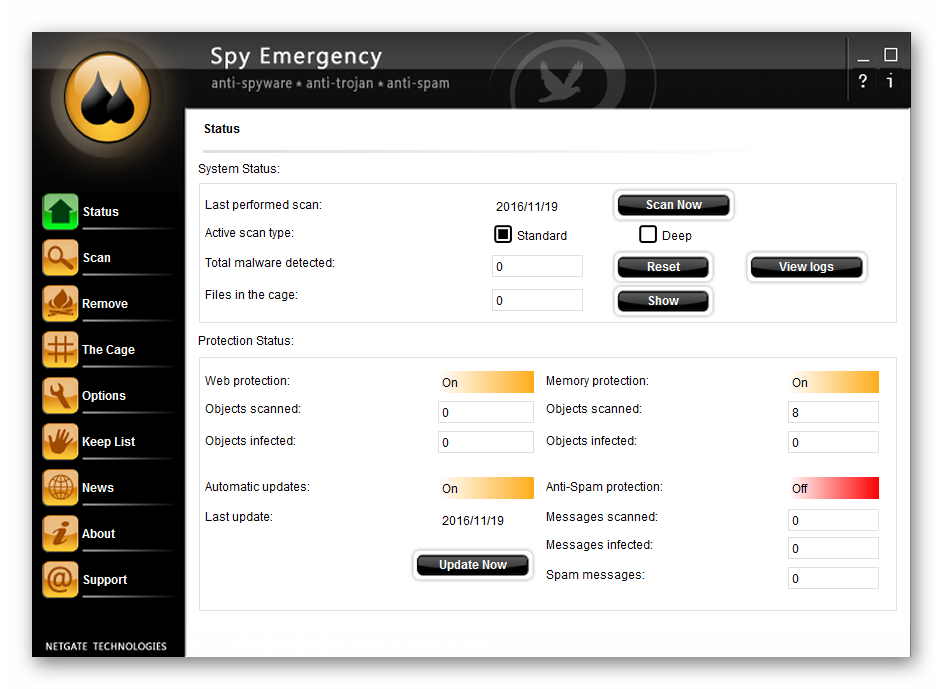Open the About section label
This screenshot has height=689, width=943.
click(x=98, y=533)
